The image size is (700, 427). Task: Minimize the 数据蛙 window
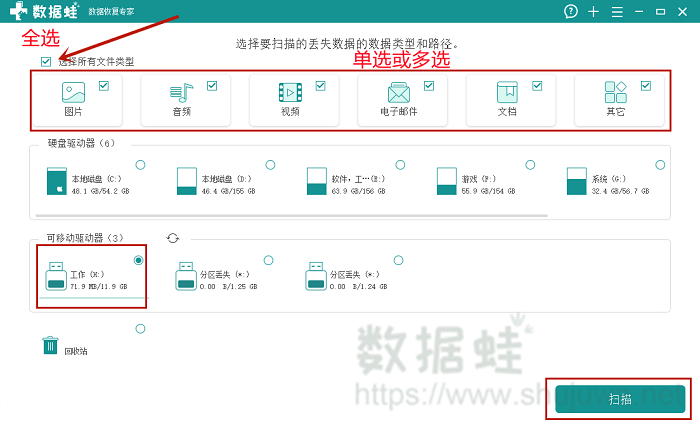tap(639, 12)
